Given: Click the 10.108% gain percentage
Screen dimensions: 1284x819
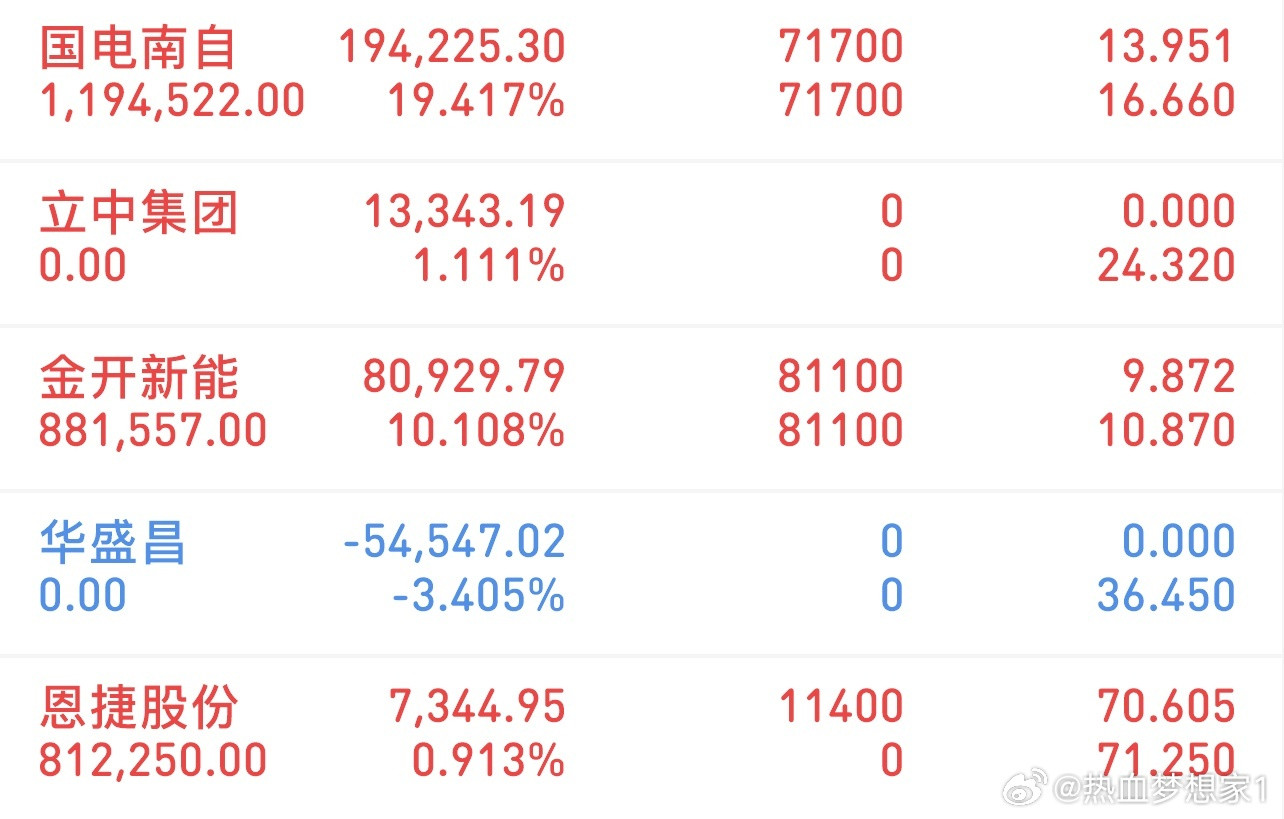Looking at the screenshot, I should pyautogui.click(x=476, y=431).
